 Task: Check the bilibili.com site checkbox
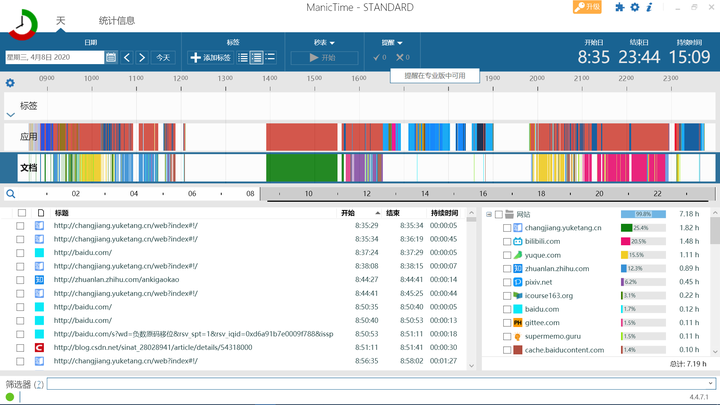point(507,242)
